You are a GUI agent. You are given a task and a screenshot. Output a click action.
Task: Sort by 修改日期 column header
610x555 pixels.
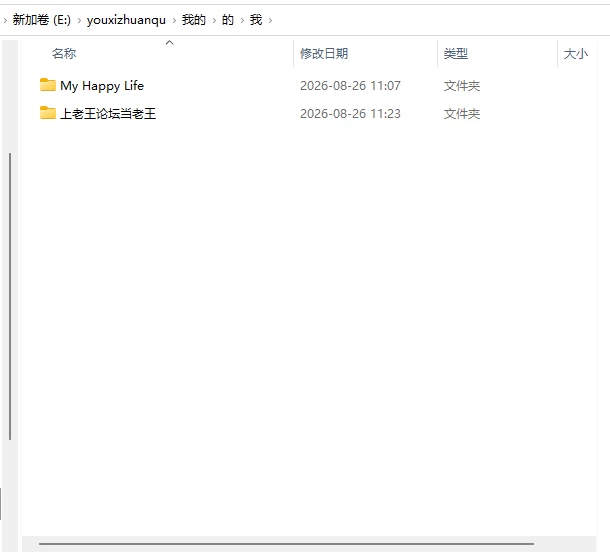[x=324, y=53]
